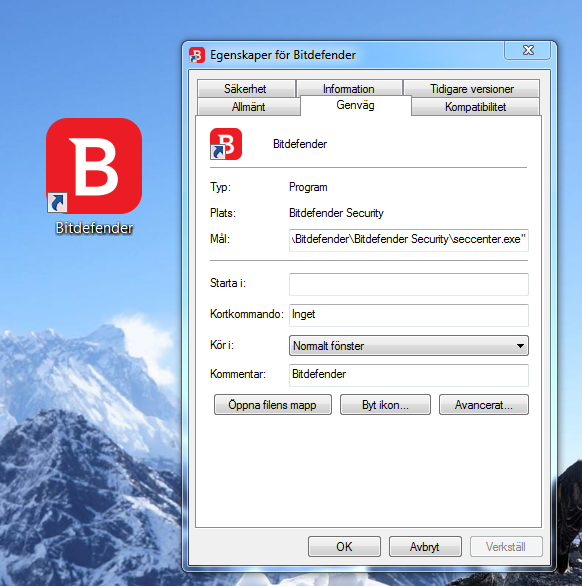Focus the Kortkommando field showing Inget
Image resolution: width=582 pixels, height=586 pixels.
[x=409, y=315]
